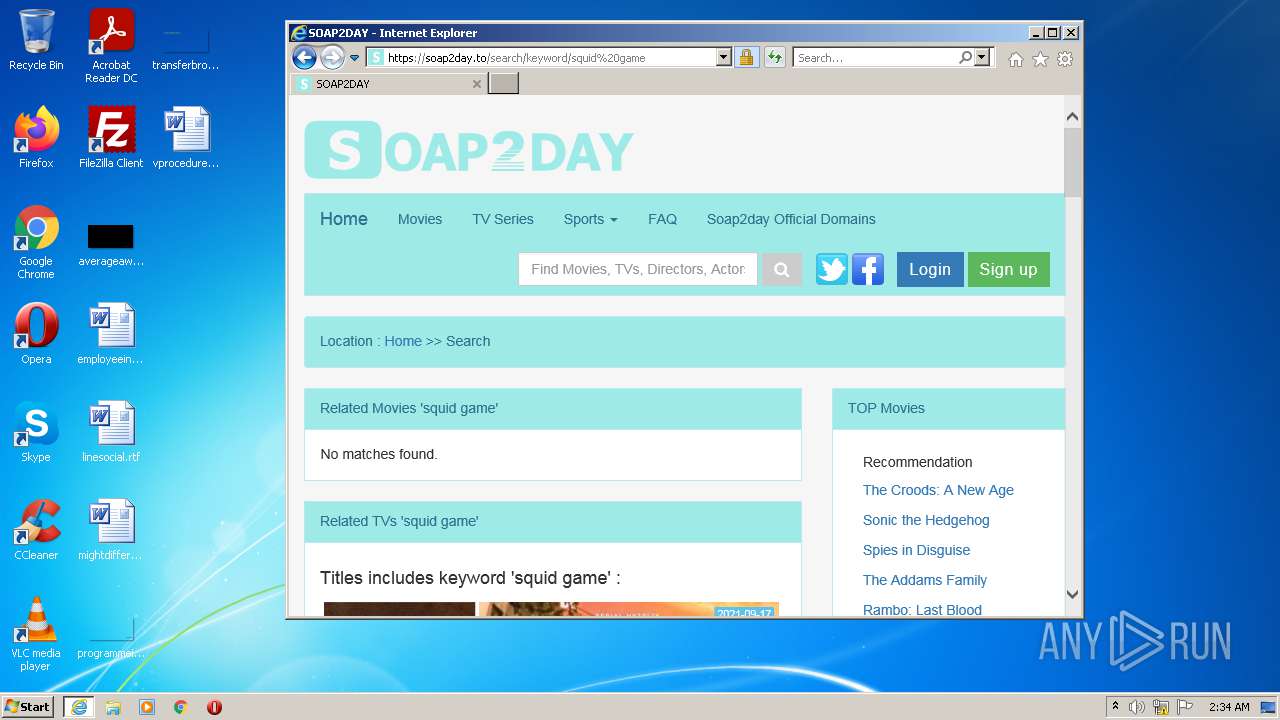Open the IE Tools gear icon
This screenshot has height=720, width=1280.
coord(1065,59)
